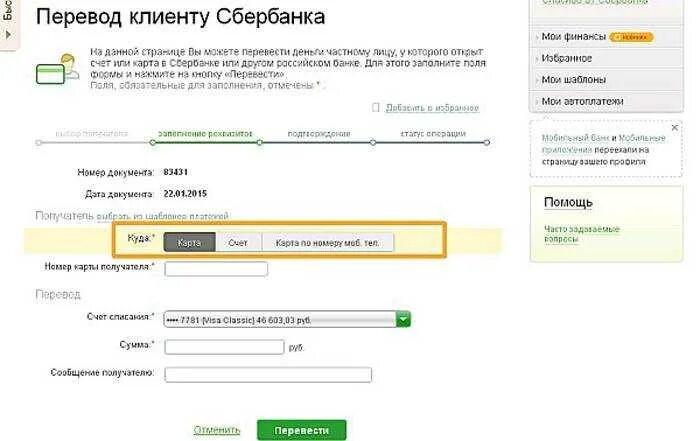The width and height of the screenshot is (700, 441).
Task: Click green arrow of debit account dropdown
Action: click(403, 320)
